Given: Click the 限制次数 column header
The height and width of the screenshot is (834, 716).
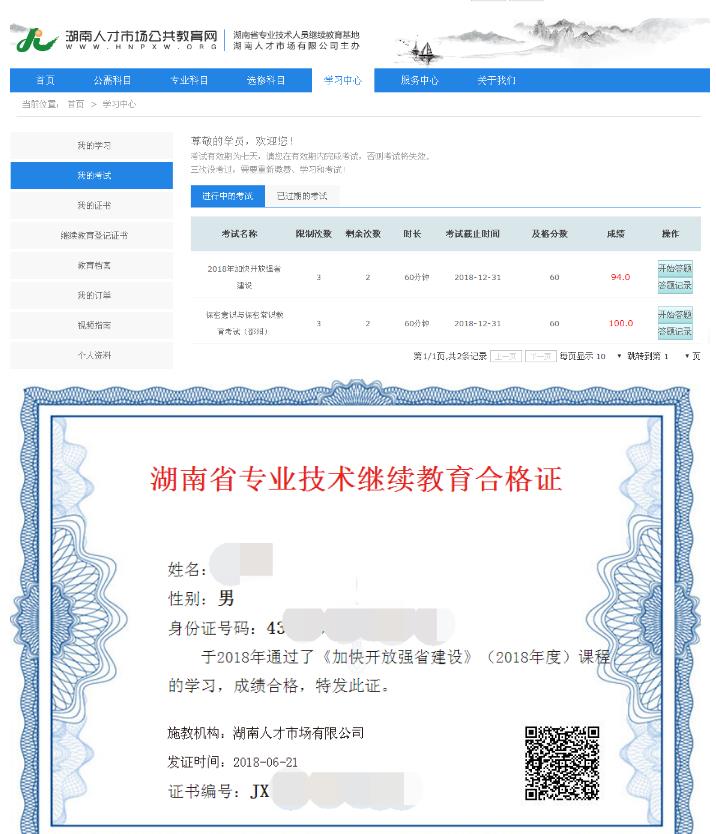Looking at the screenshot, I should coord(314,234).
